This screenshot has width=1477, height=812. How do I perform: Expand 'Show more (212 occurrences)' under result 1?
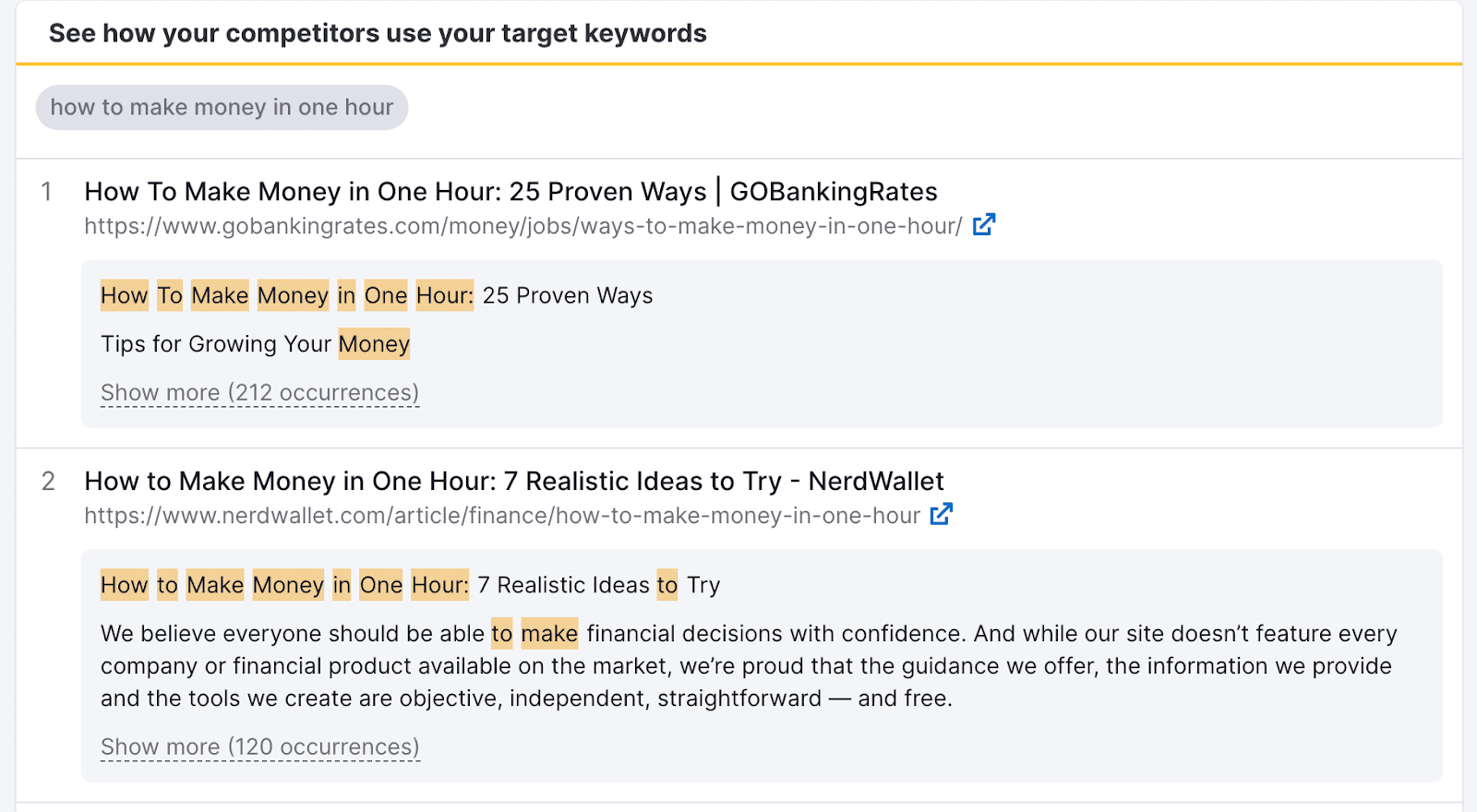(x=258, y=392)
